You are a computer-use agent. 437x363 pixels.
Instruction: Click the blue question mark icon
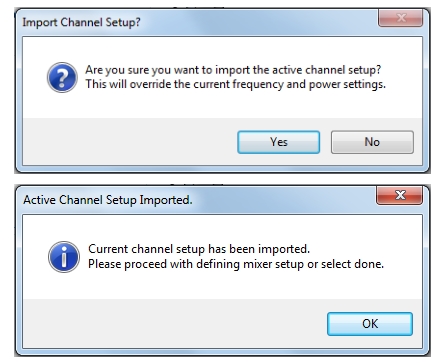tap(62, 77)
